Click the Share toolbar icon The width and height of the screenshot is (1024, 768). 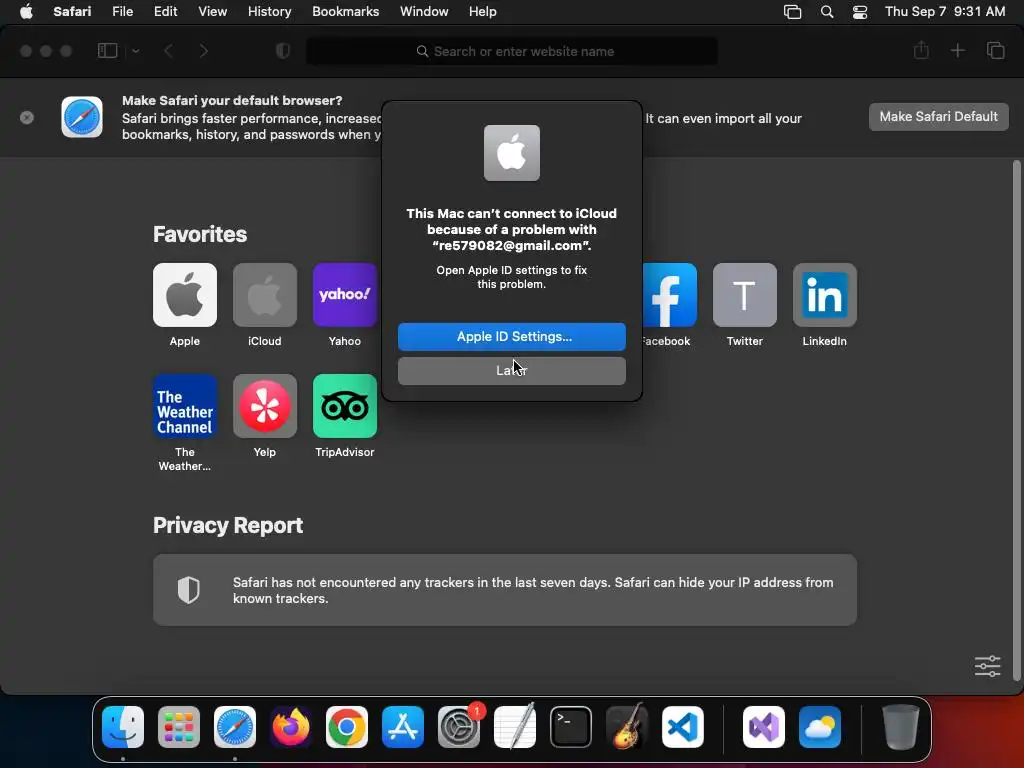(921, 50)
